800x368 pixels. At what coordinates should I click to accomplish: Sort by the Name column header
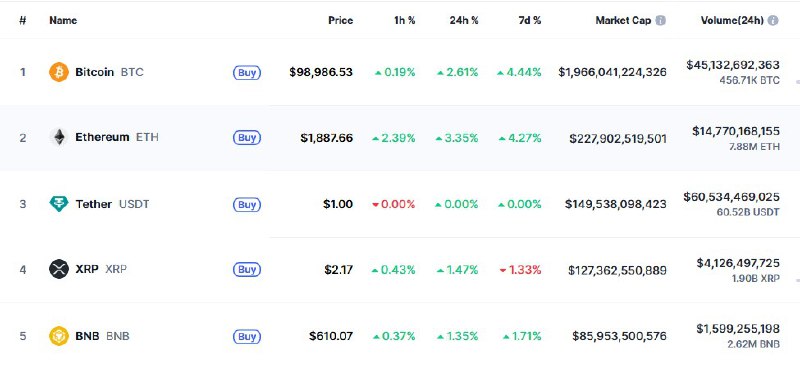coord(63,20)
